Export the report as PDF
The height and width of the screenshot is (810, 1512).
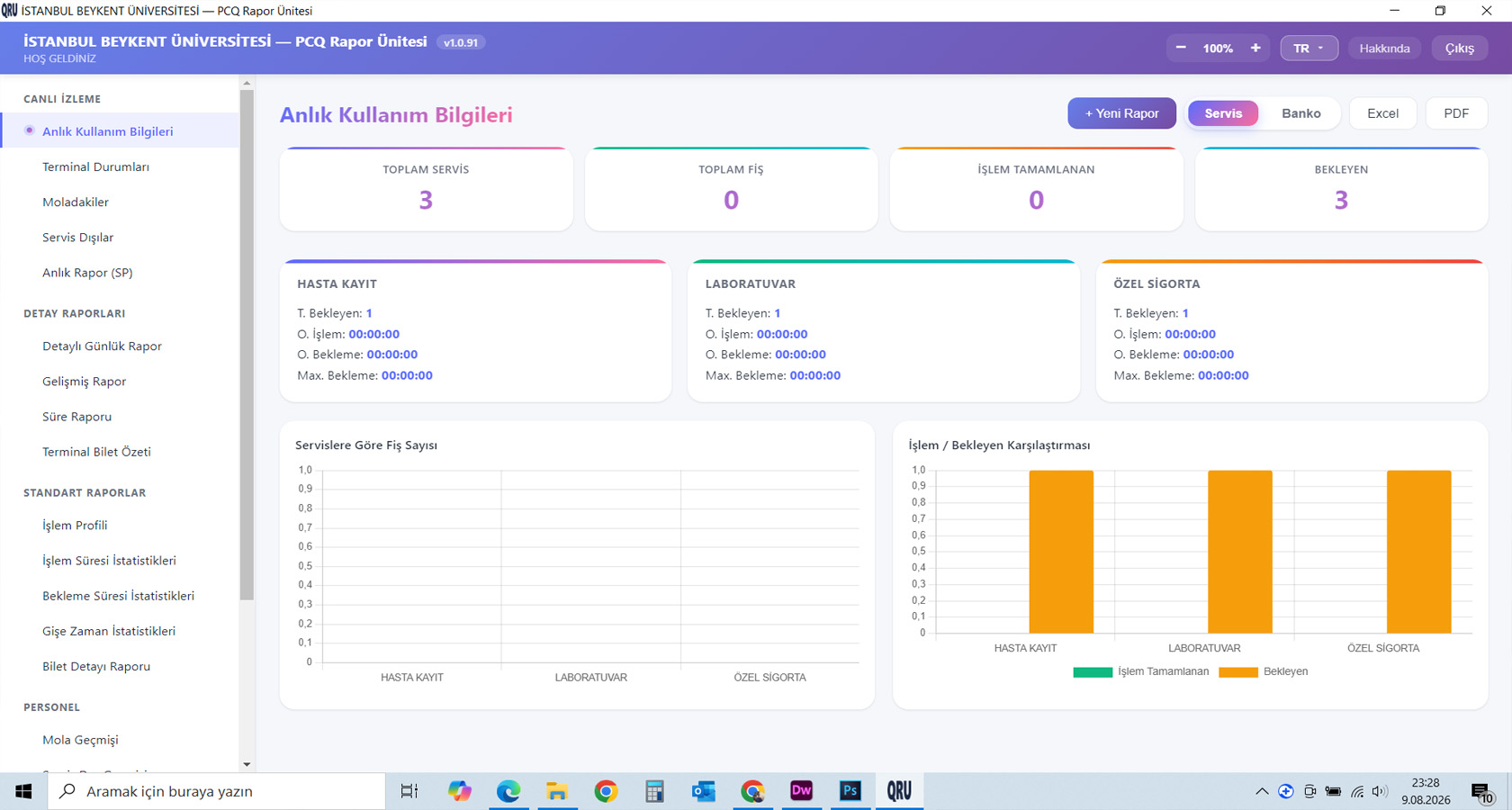[x=1456, y=113]
